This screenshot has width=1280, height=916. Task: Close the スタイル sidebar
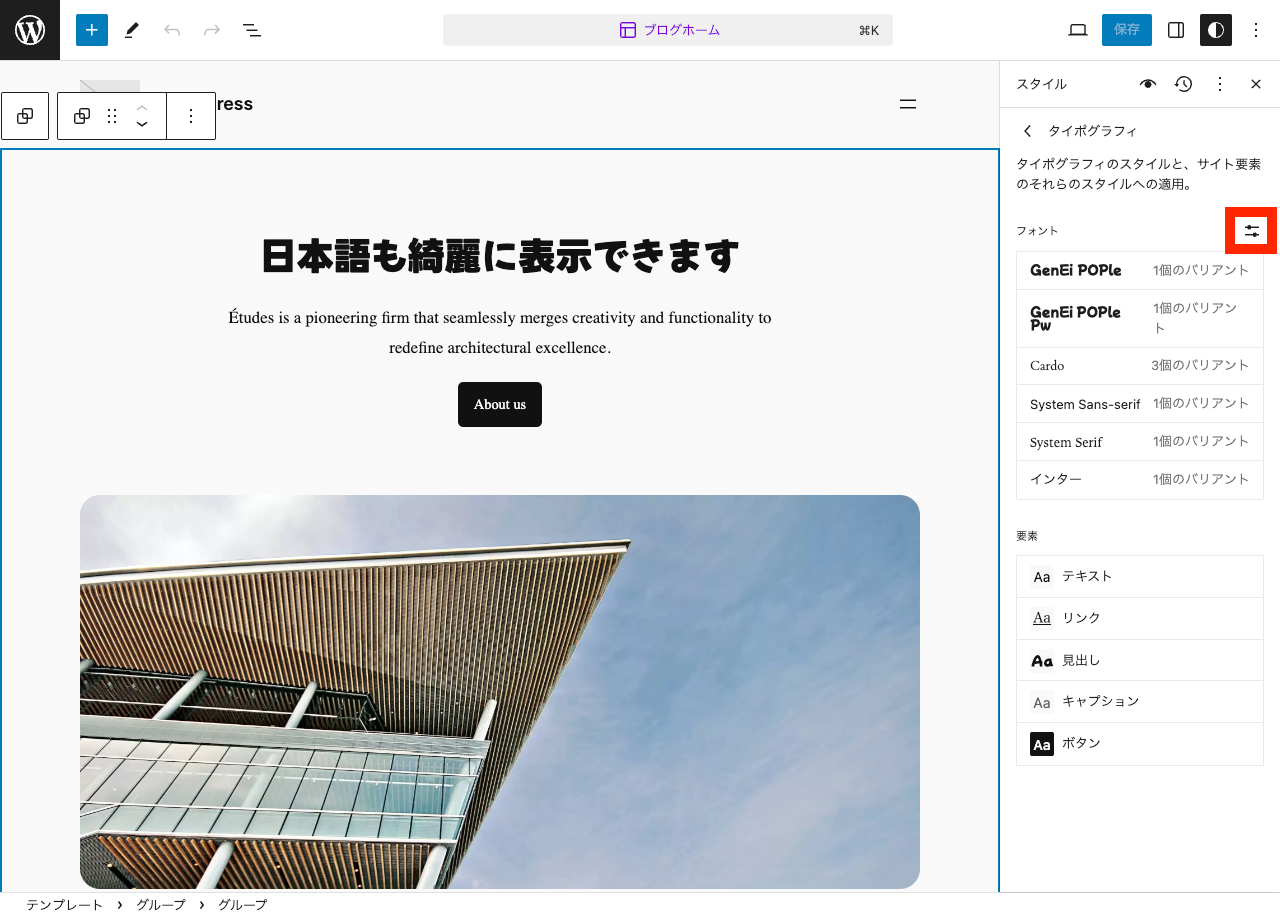1256,84
